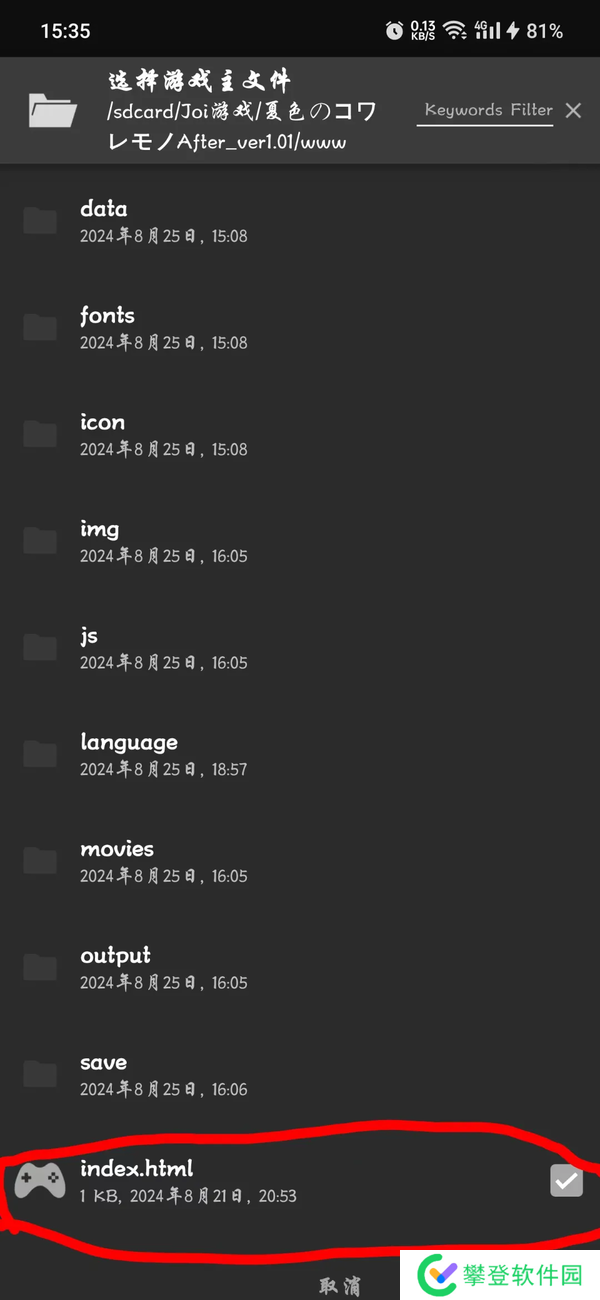The width and height of the screenshot is (600, 1300).
Task: Click the movies folder icon
Action: (40, 860)
